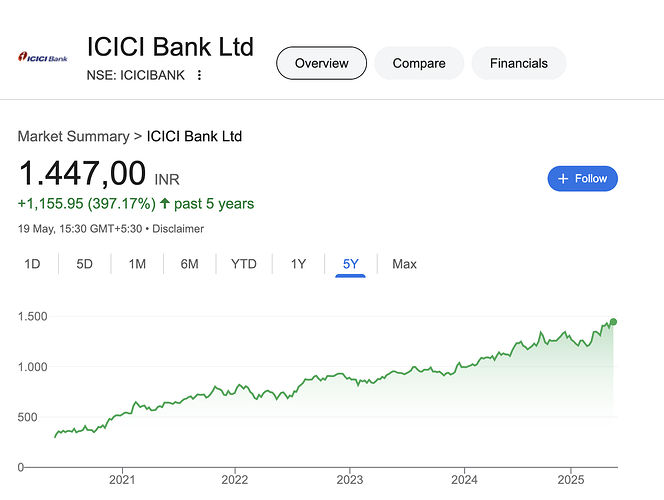Select the 1D time range

[x=32, y=264]
